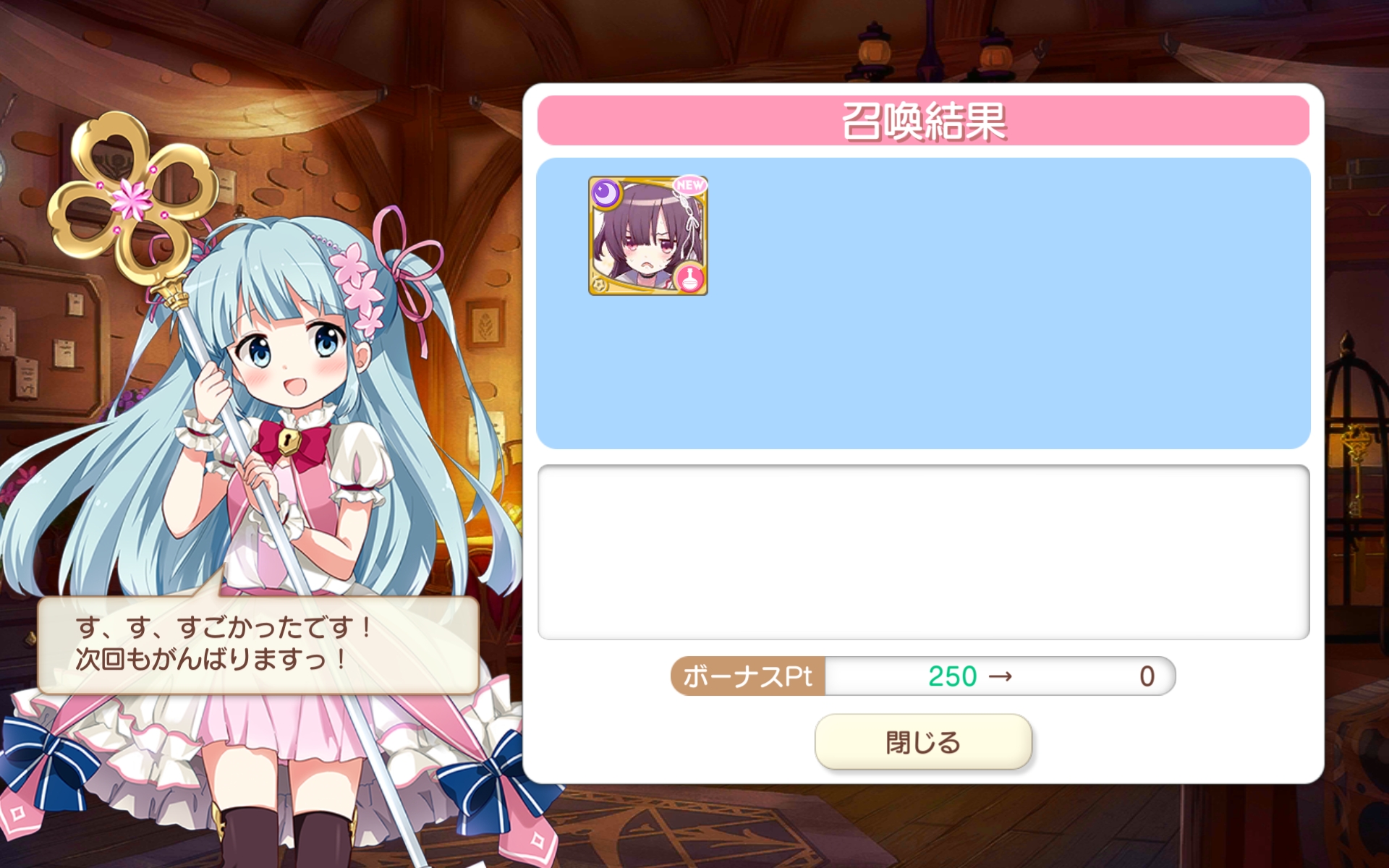Tap the ボーナスPt label

(x=747, y=676)
